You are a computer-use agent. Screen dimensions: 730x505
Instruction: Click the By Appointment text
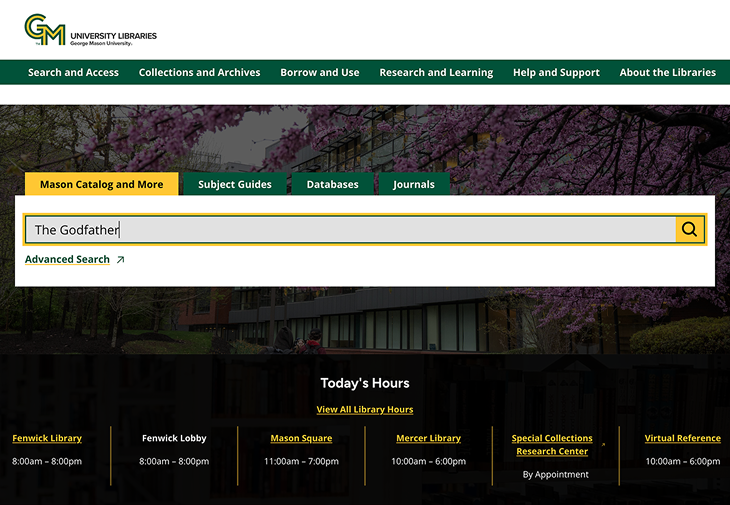[x=555, y=474]
